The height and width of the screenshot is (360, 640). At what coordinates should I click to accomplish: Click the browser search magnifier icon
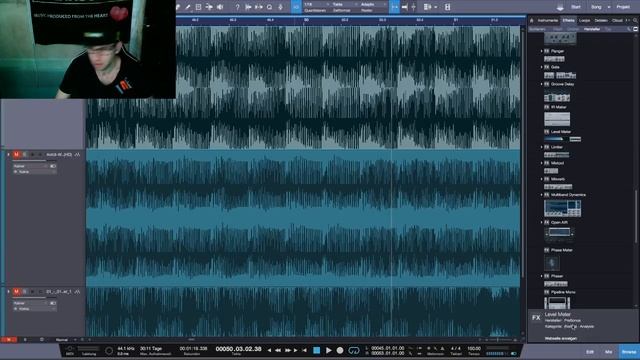(635, 20)
